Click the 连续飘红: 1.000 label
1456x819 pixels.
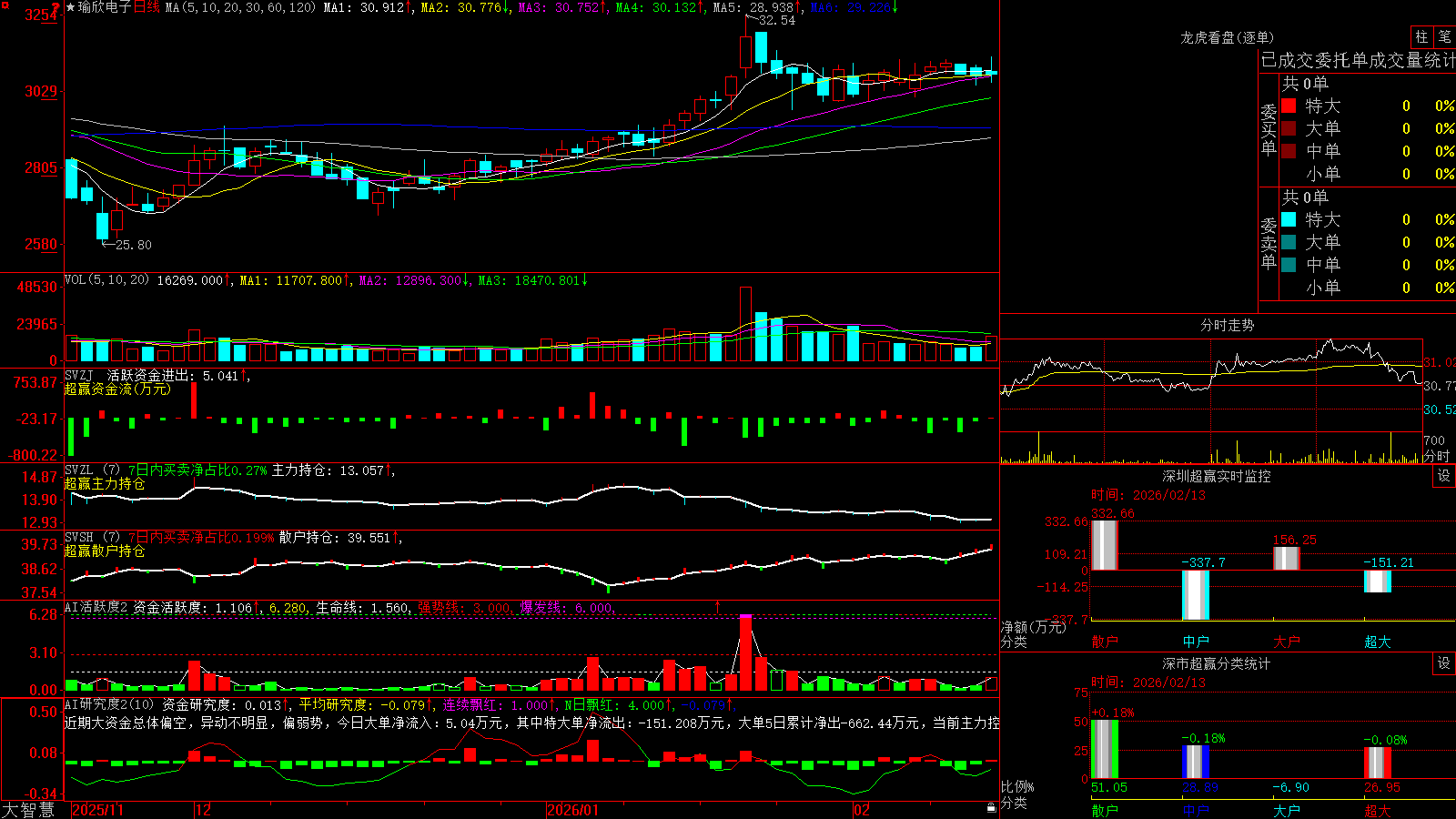click(x=496, y=705)
